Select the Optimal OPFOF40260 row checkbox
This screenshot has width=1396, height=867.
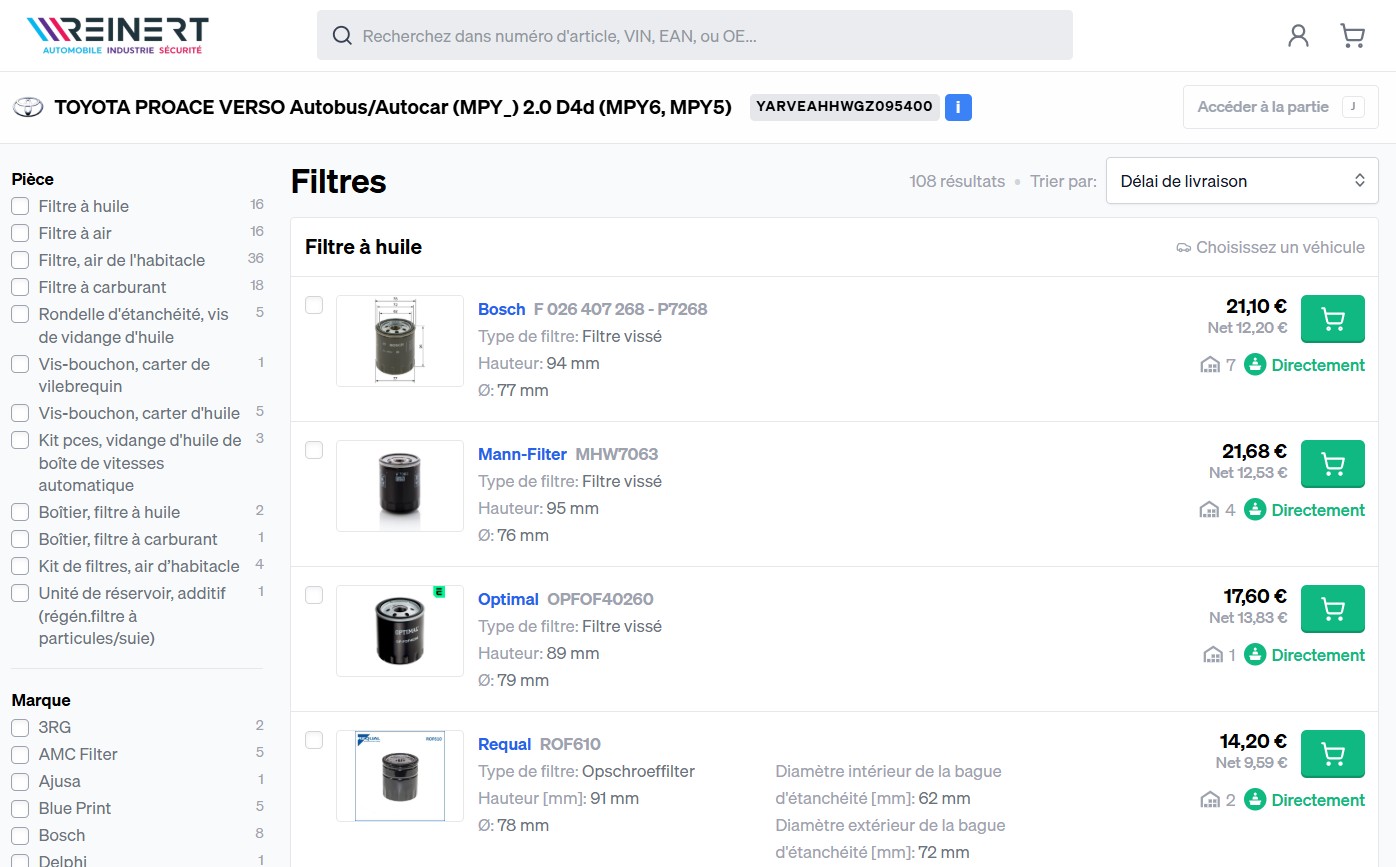(x=314, y=595)
